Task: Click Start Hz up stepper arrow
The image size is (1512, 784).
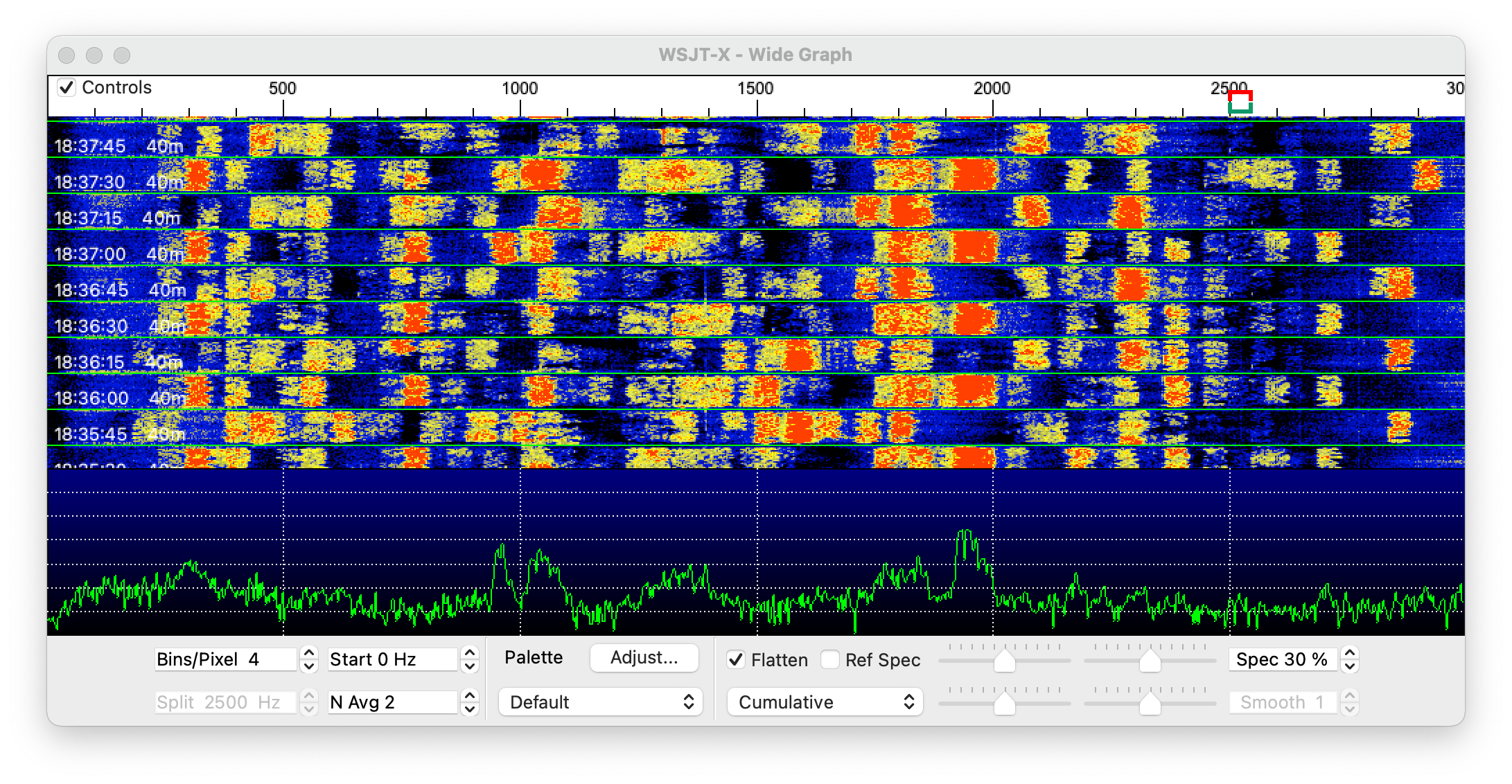Action: (470, 653)
